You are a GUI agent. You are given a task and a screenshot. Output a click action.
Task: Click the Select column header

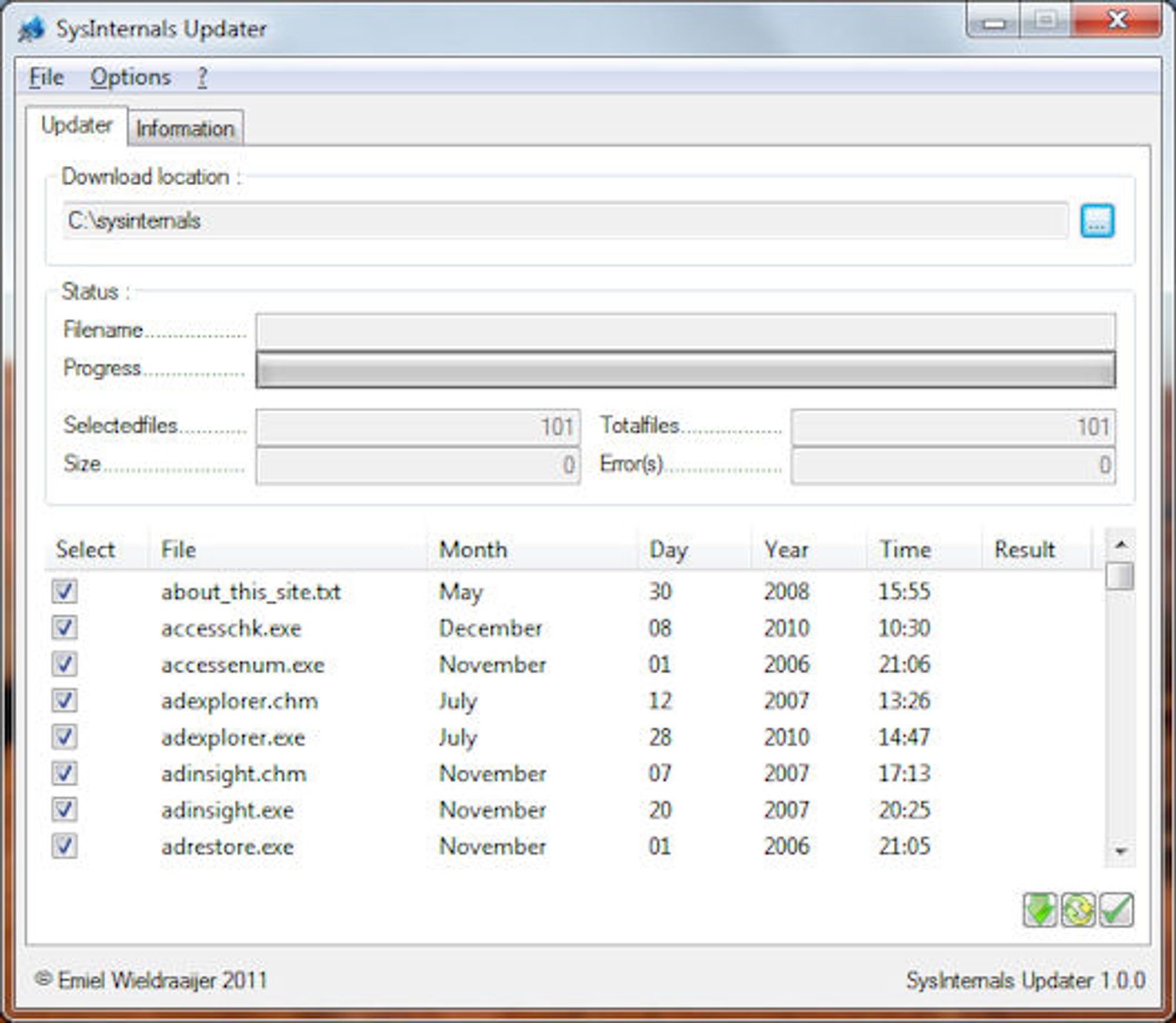(x=96, y=549)
